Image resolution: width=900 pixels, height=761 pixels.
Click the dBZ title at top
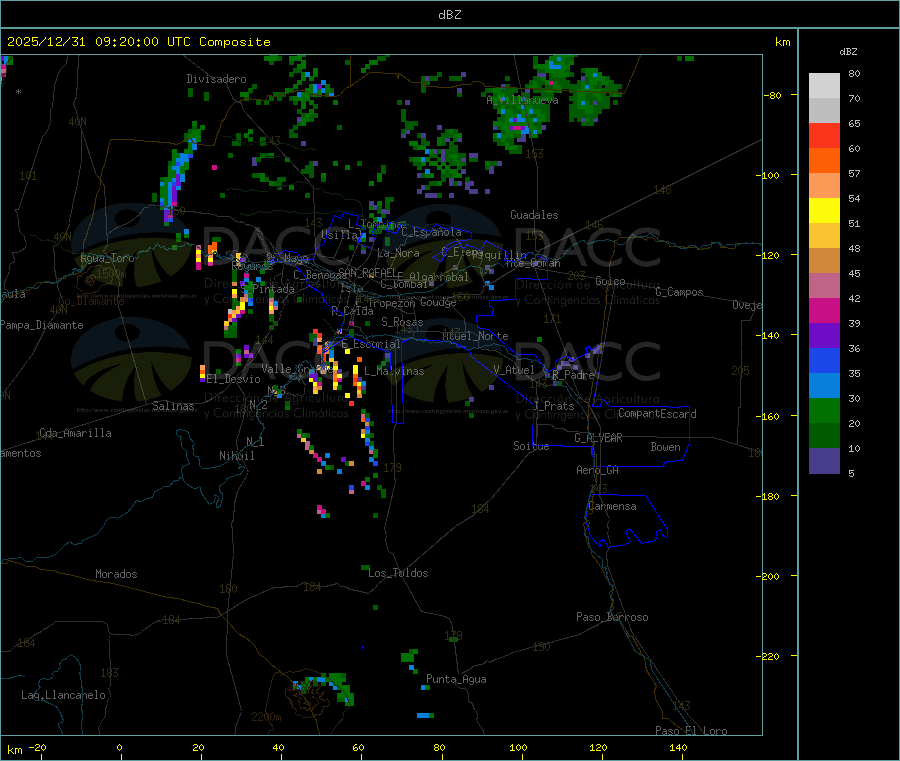pyautogui.click(x=449, y=15)
